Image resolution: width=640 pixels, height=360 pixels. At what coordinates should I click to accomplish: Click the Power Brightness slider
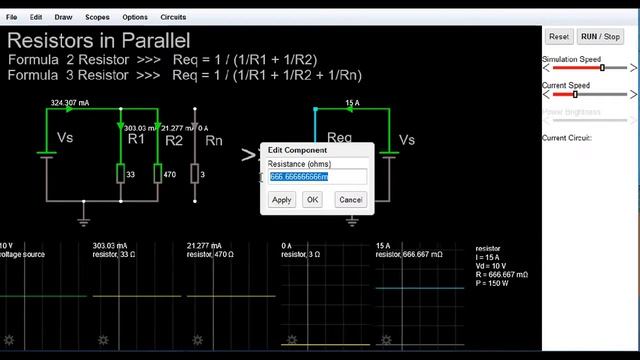tap(589, 120)
